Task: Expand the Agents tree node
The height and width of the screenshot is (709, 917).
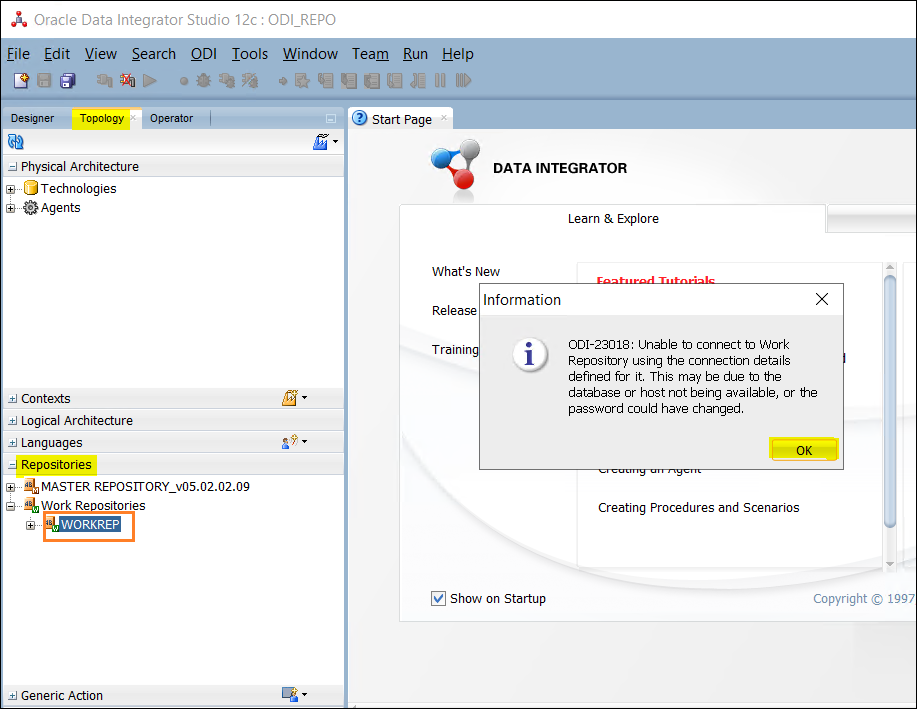Action: tap(11, 208)
